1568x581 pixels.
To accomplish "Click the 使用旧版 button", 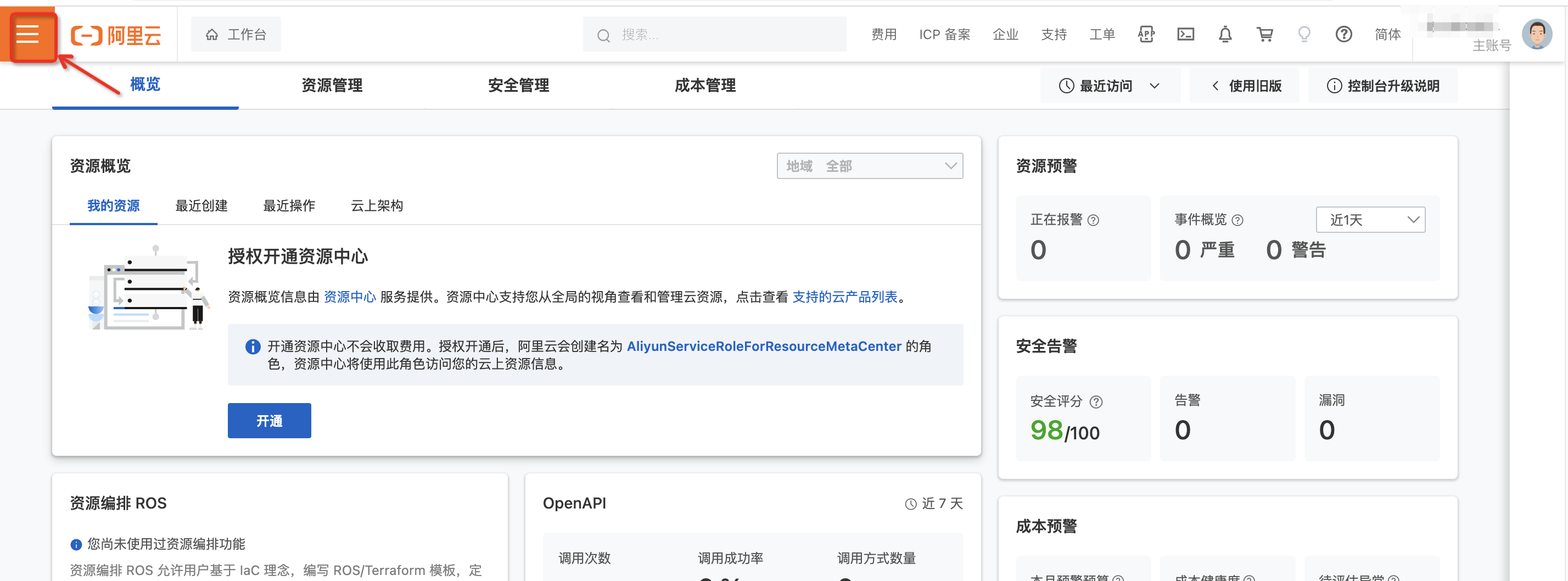I will pyautogui.click(x=1245, y=86).
